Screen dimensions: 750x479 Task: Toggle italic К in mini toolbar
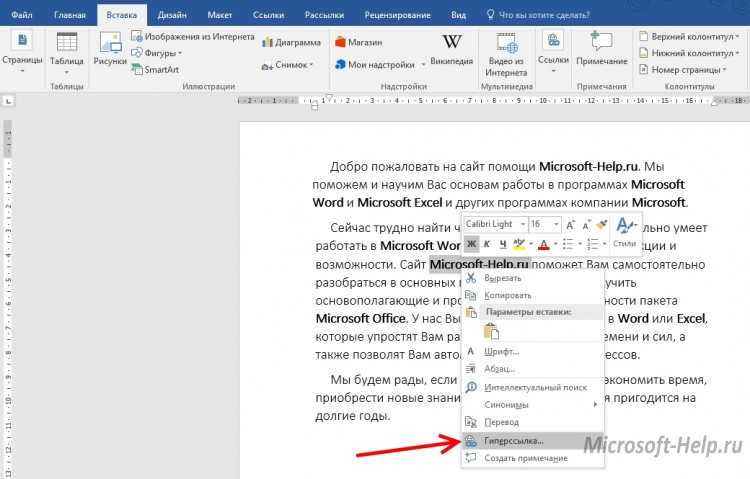[487, 244]
